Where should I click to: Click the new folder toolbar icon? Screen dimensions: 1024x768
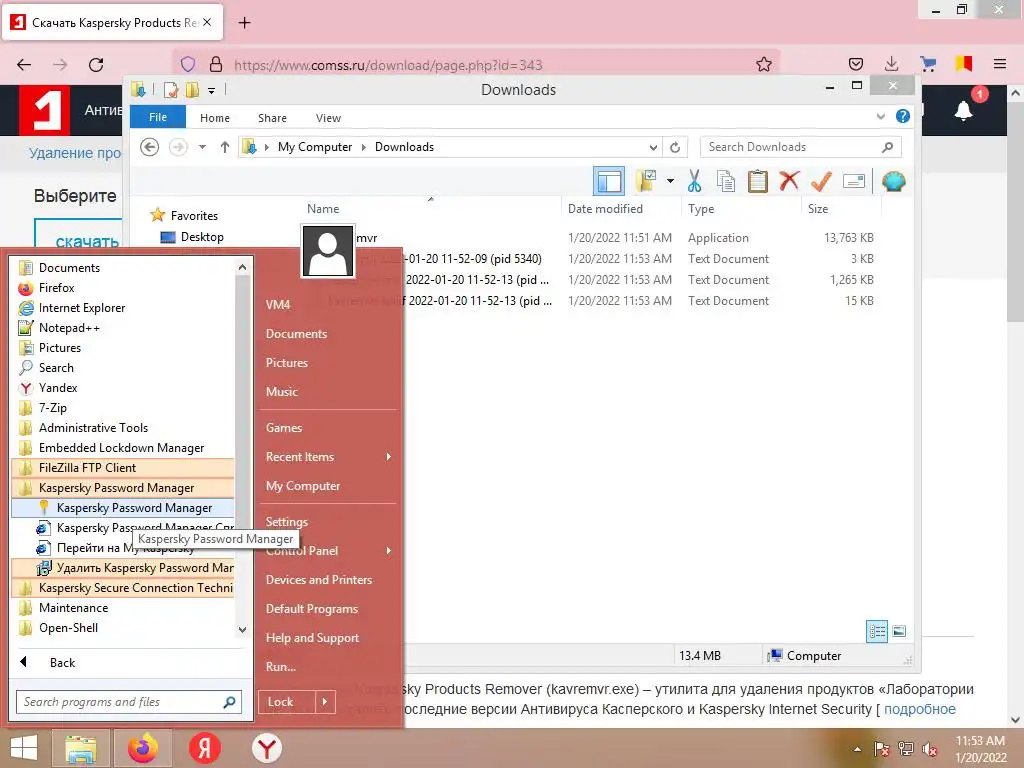[647, 181]
